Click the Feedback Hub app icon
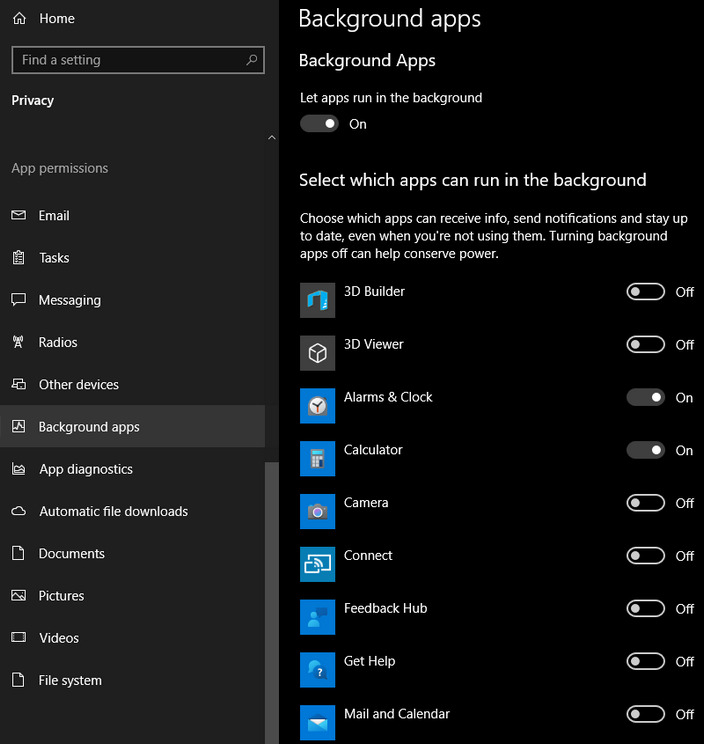This screenshot has width=704, height=744. [x=317, y=617]
